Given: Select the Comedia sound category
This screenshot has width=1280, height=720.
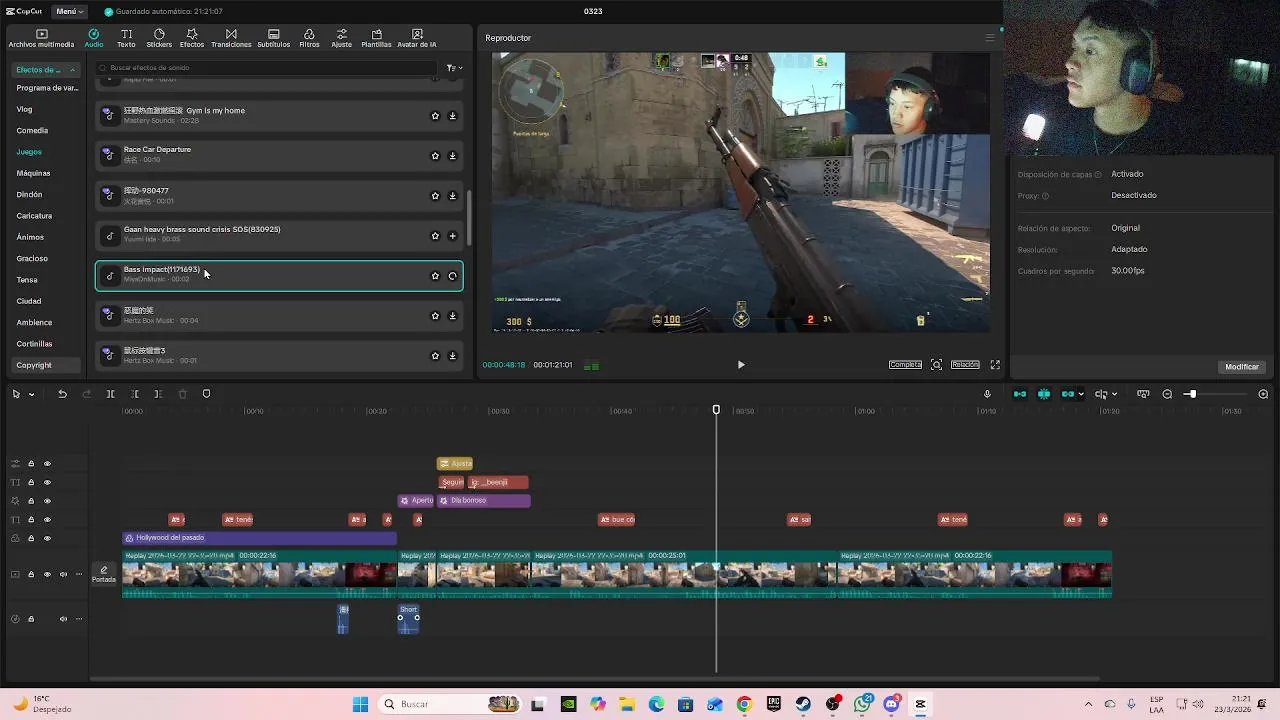Looking at the screenshot, I should 32,130.
